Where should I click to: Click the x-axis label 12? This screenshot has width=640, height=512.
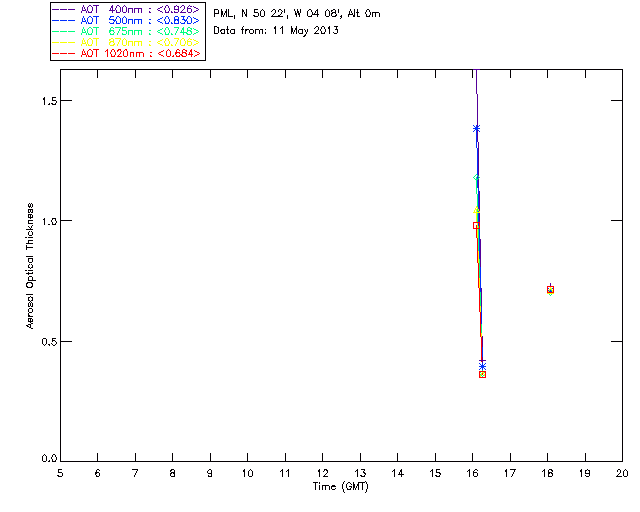pos(322,473)
